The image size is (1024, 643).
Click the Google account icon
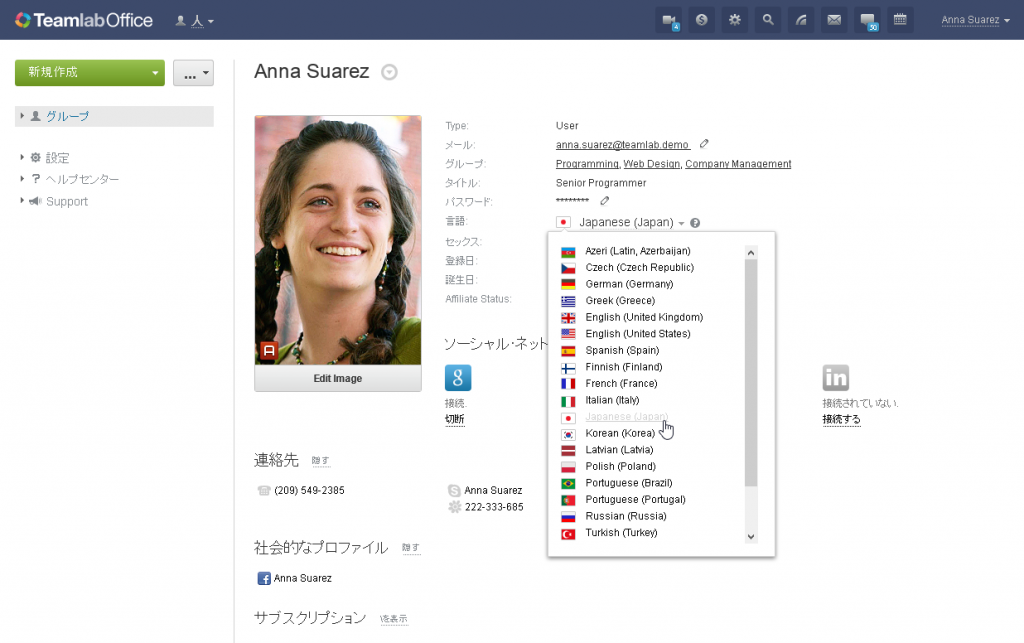point(458,378)
